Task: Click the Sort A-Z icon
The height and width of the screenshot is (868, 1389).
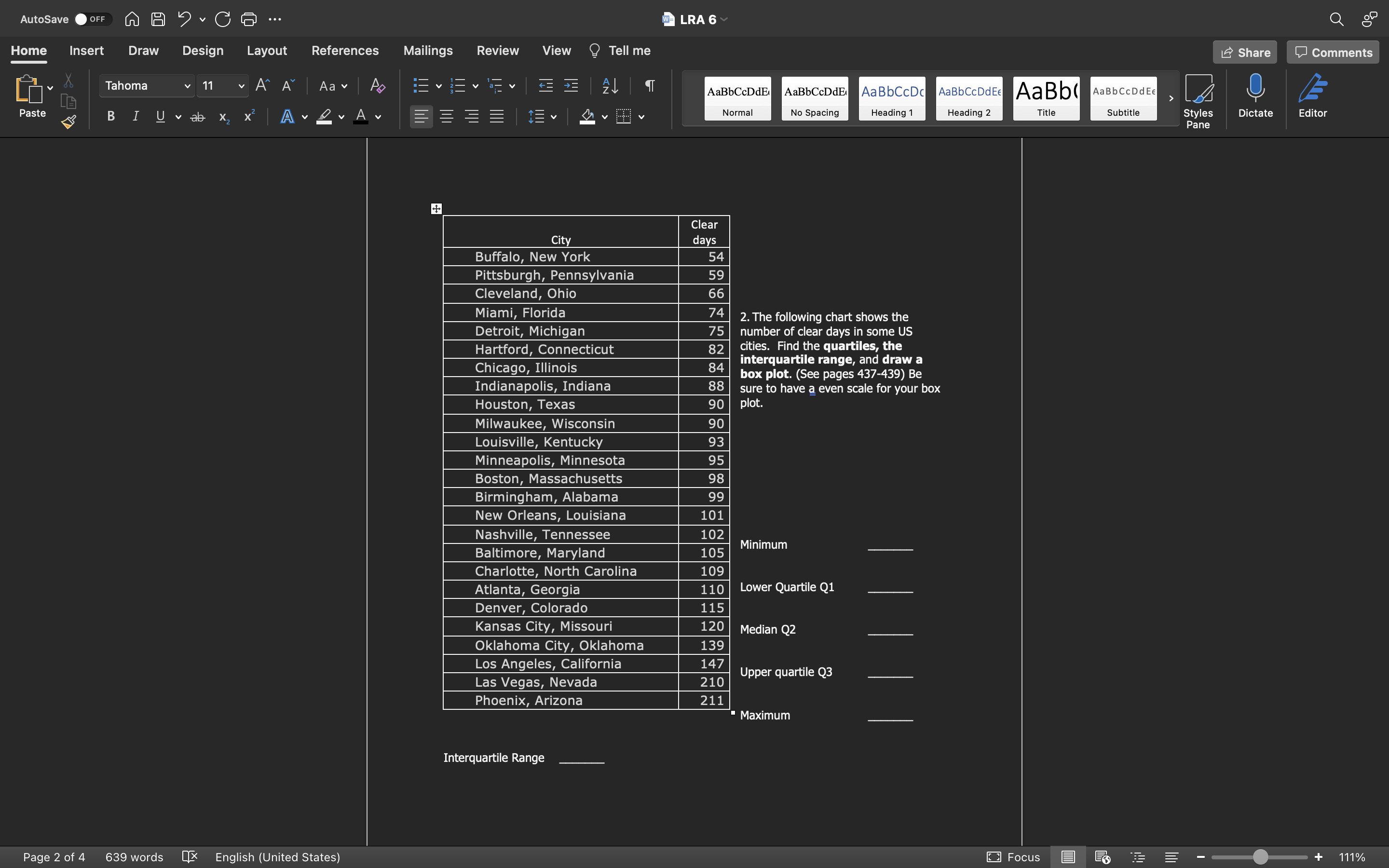Action: click(x=610, y=85)
